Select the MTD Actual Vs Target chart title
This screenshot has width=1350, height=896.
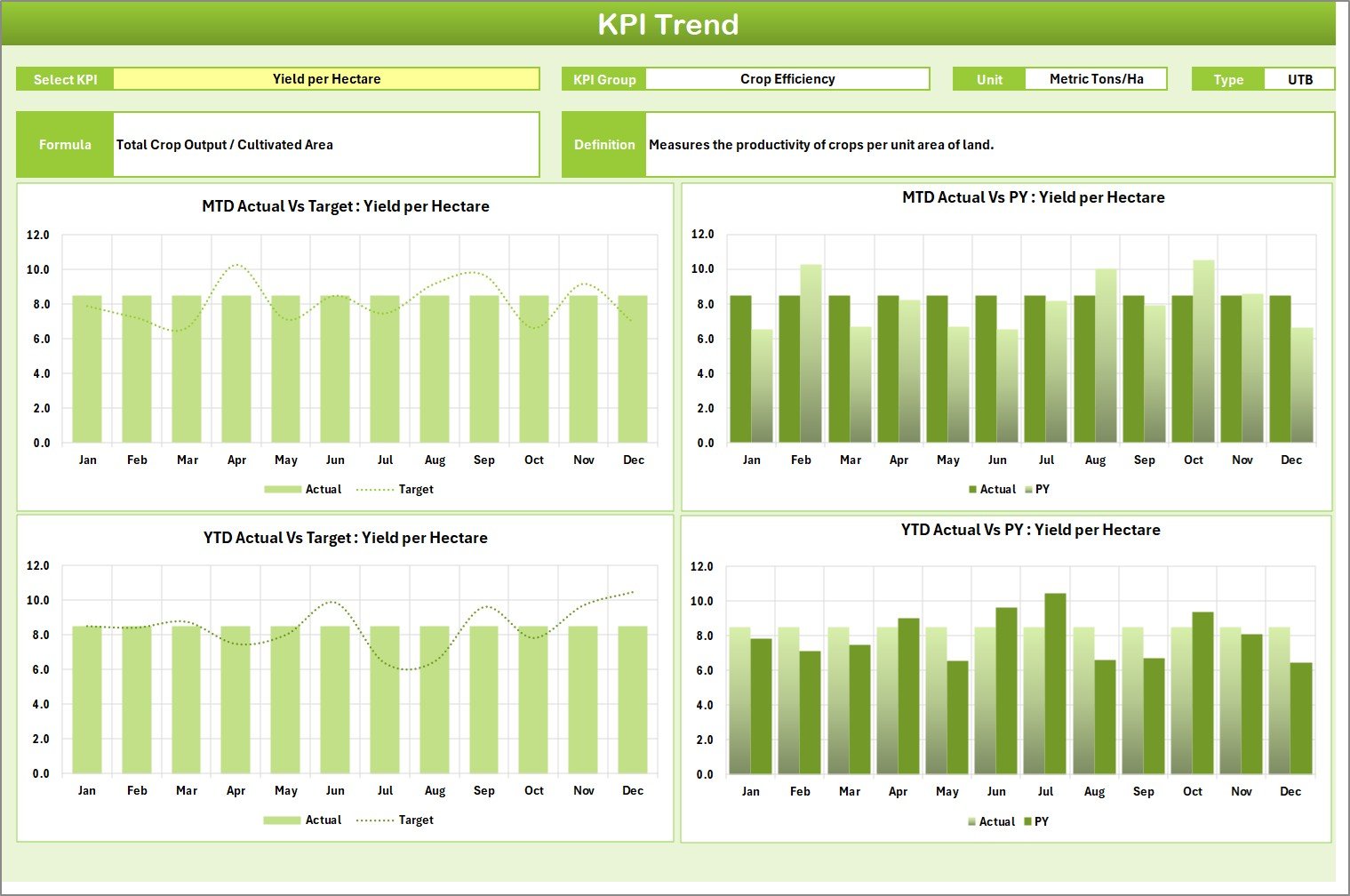pos(345,205)
